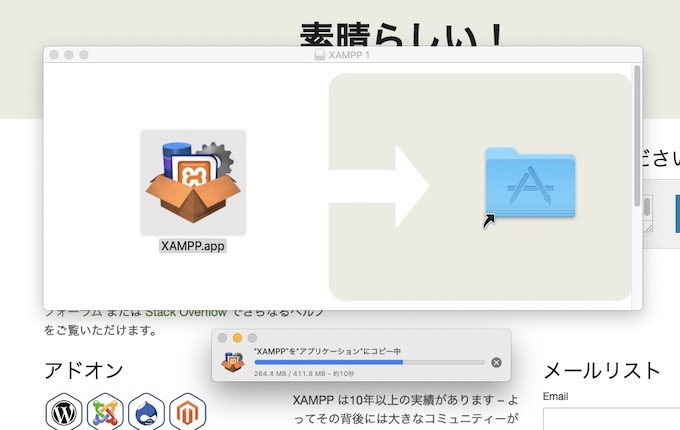Screen dimensions: 680x430
Task: Click the Email input field
Action: pos(611,419)
